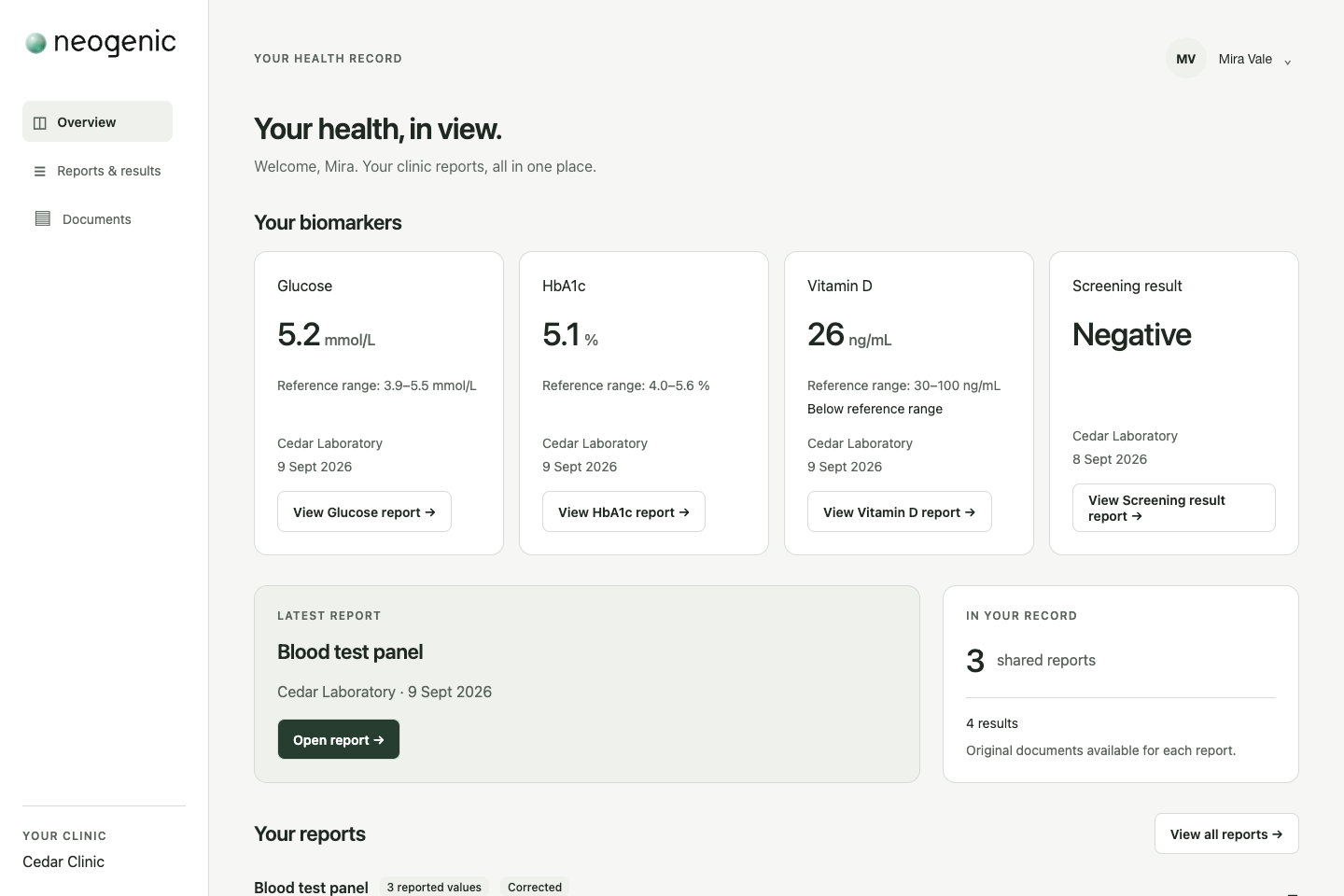Click the 'Below reference range' note

[875, 409]
